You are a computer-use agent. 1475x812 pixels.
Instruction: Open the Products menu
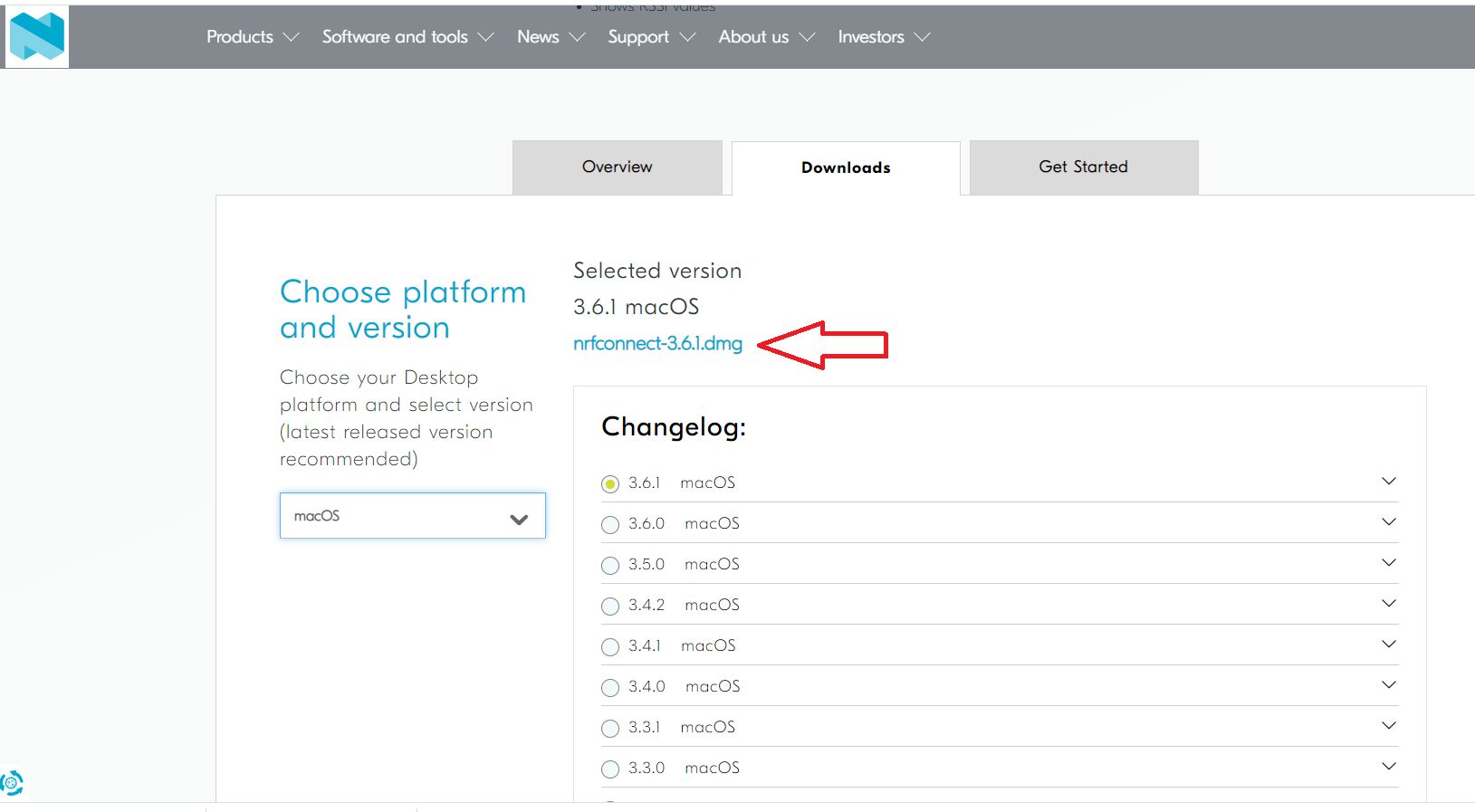click(x=253, y=37)
